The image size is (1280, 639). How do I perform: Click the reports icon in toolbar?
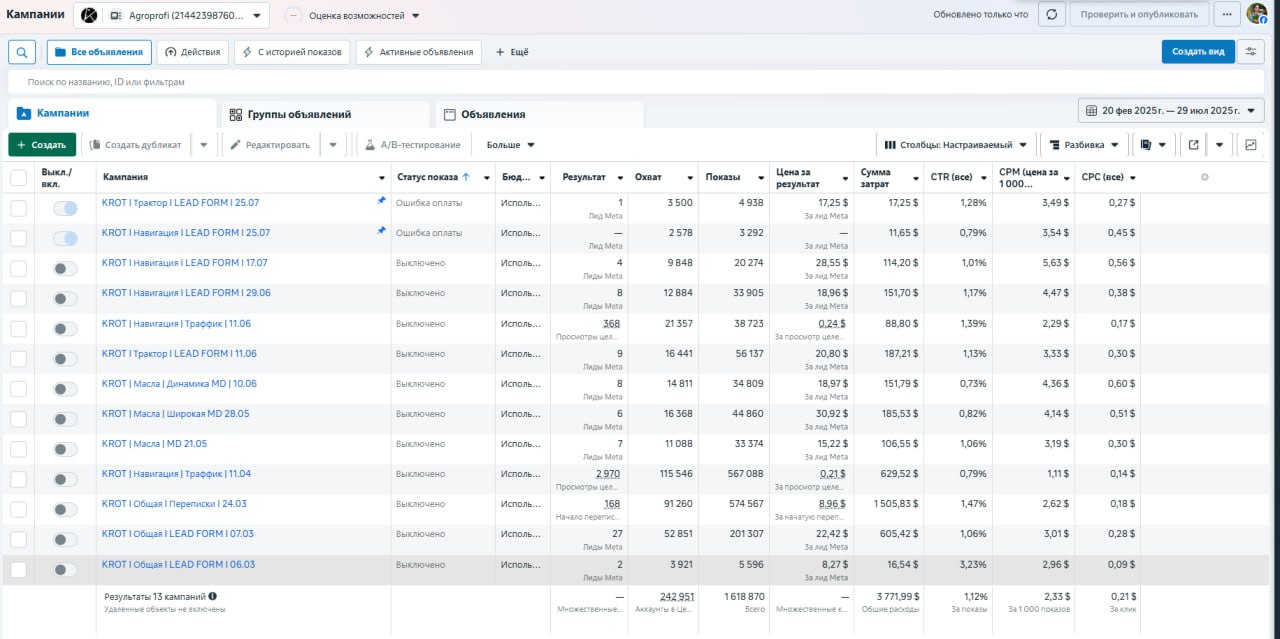tap(1147, 145)
